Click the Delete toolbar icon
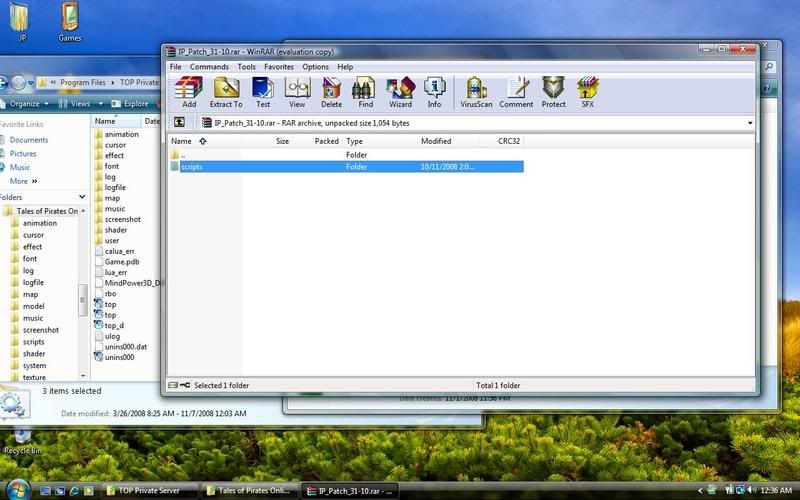Screen dimensions: 800x500 click(x=331, y=91)
